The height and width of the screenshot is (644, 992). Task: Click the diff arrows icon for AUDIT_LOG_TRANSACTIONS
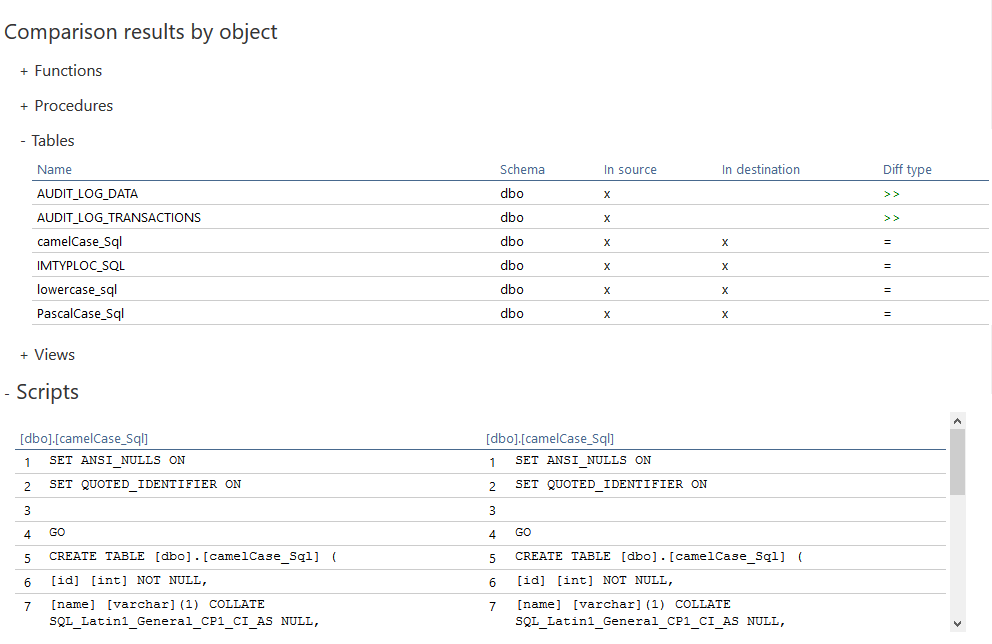pos(891,218)
